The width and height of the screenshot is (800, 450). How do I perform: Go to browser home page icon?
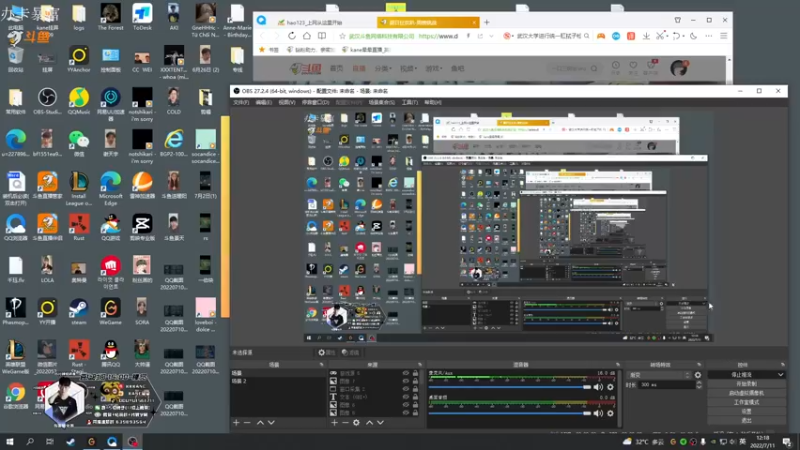coord(307,36)
